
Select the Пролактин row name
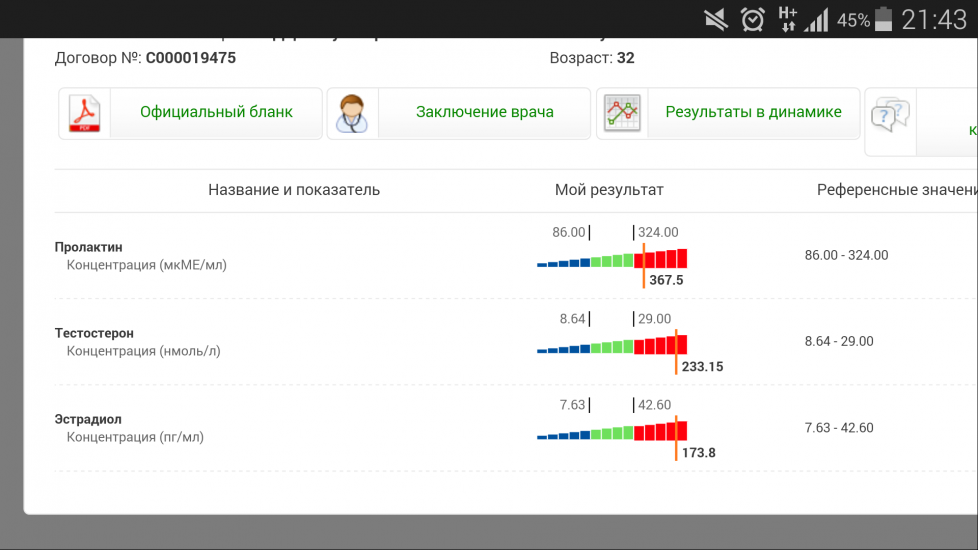click(x=89, y=247)
